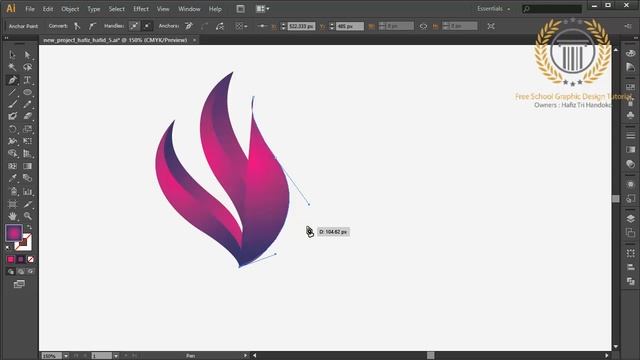Select the Rotate tool
The height and width of the screenshot is (360, 640).
point(12,129)
